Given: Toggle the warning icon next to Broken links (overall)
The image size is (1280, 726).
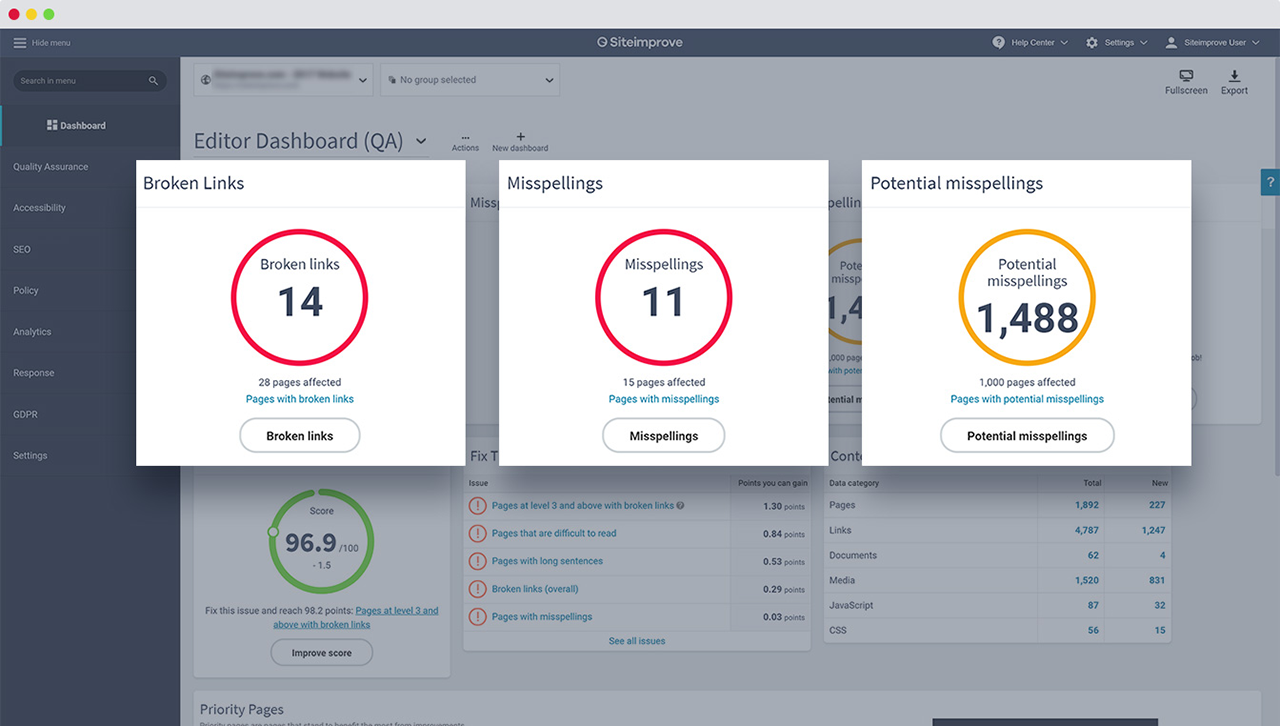Looking at the screenshot, I should pos(477,589).
